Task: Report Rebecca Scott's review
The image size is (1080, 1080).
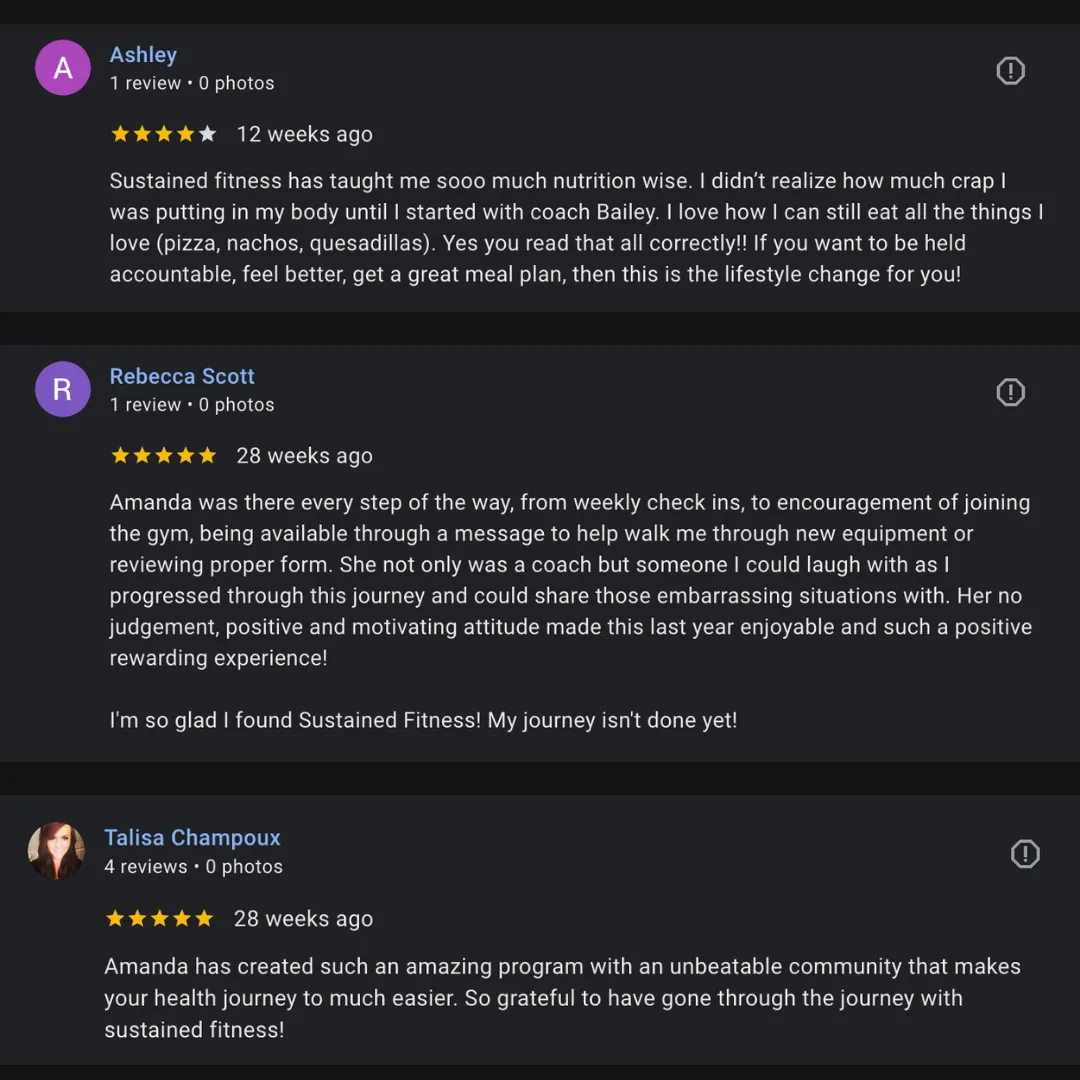Action: tap(1011, 392)
